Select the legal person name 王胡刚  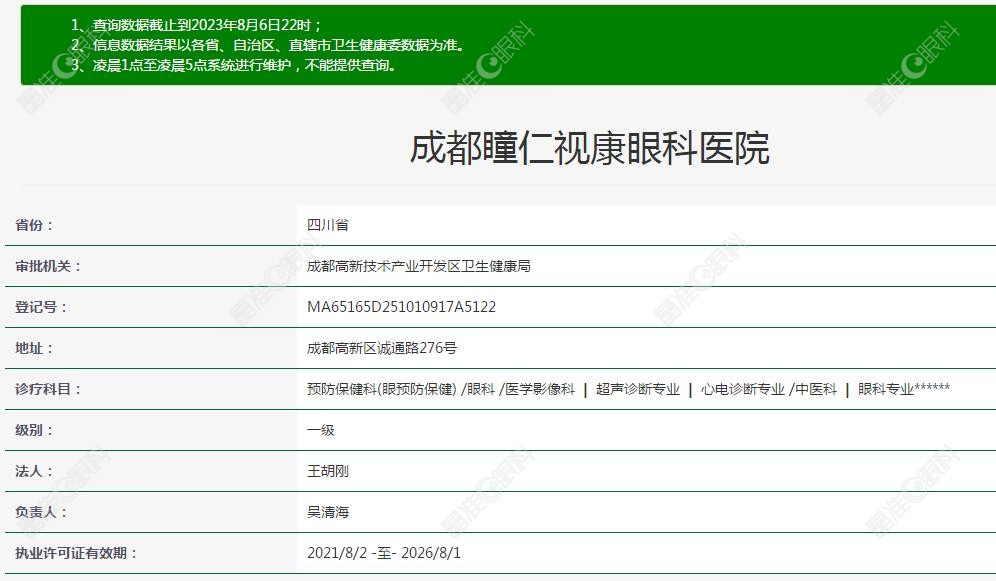pos(328,471)
